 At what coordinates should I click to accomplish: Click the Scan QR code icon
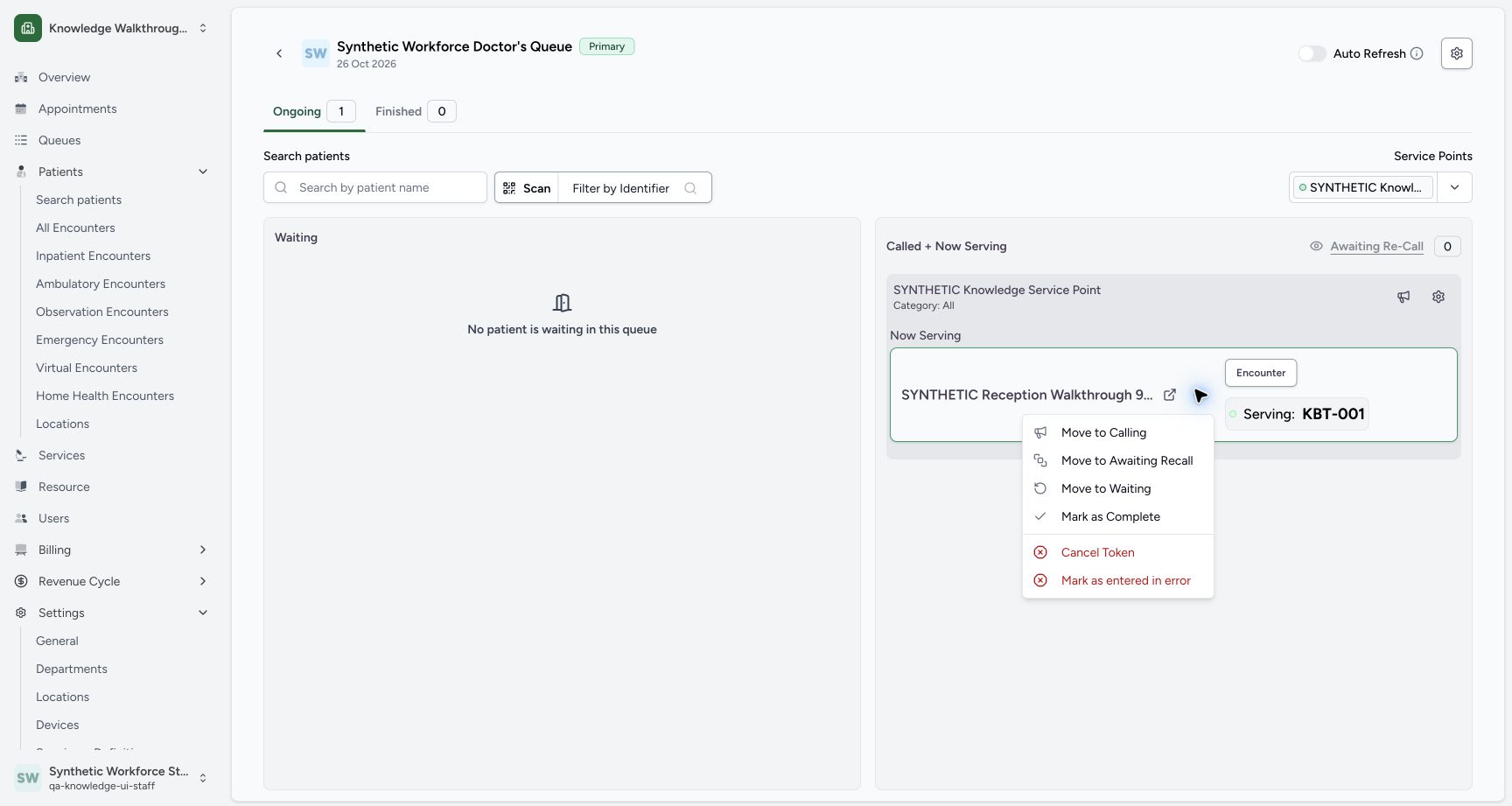click(x=509, y=188)
